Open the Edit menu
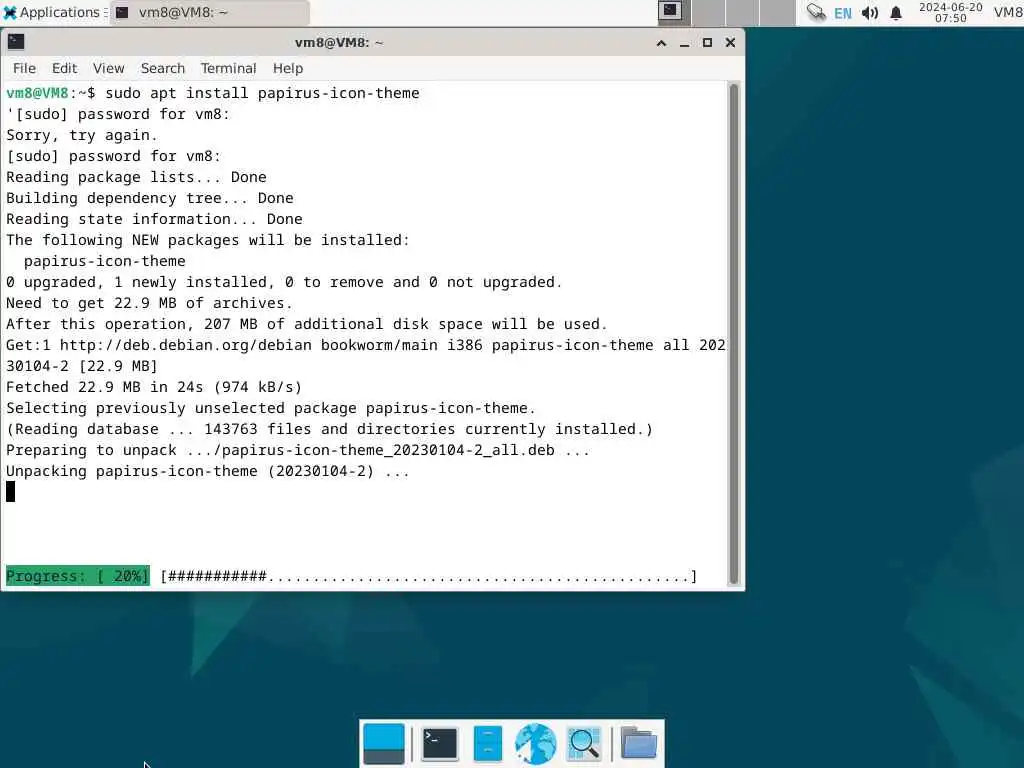1024x768 pixels. 65,69
